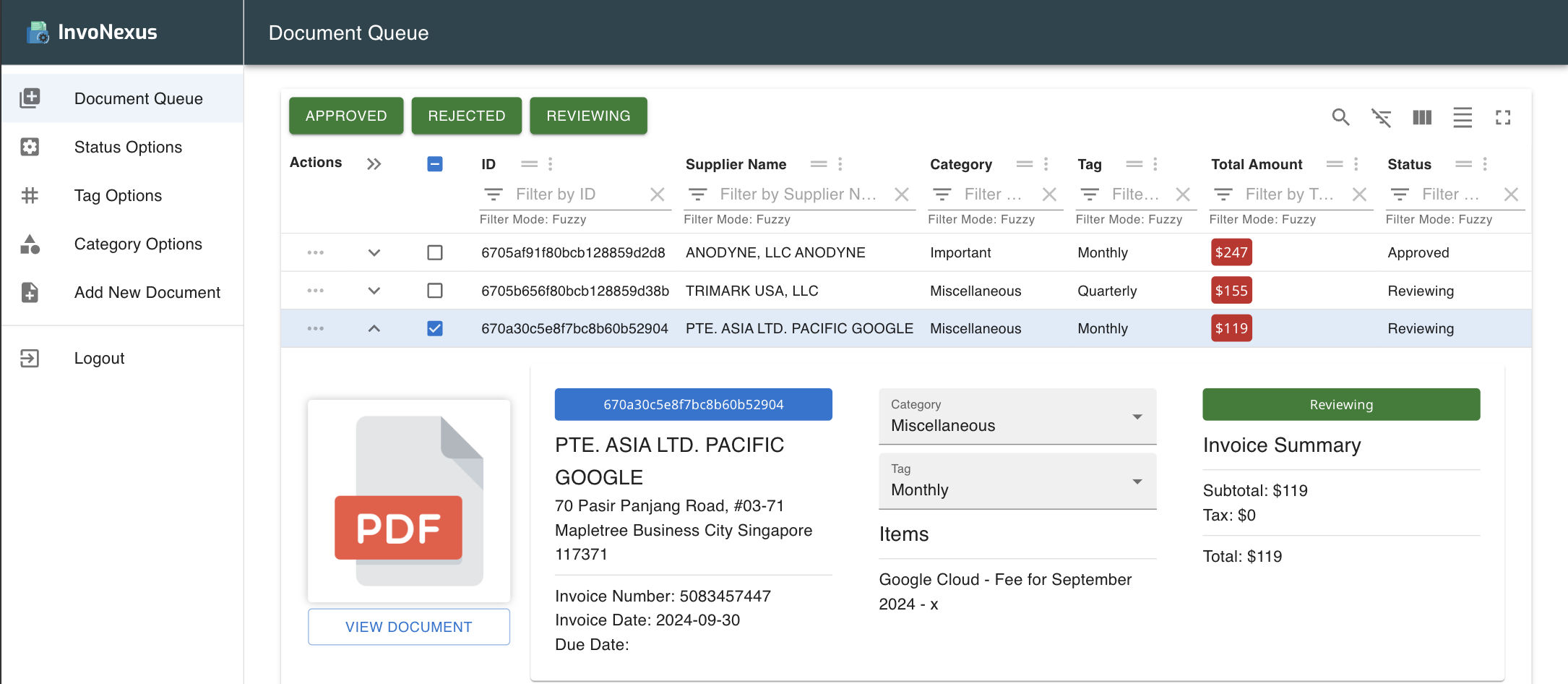Open row actions for PTE. ASIA row
The width and height of the screenshot is (1568, 684).
pyautogui.click(x=316, y=328)
